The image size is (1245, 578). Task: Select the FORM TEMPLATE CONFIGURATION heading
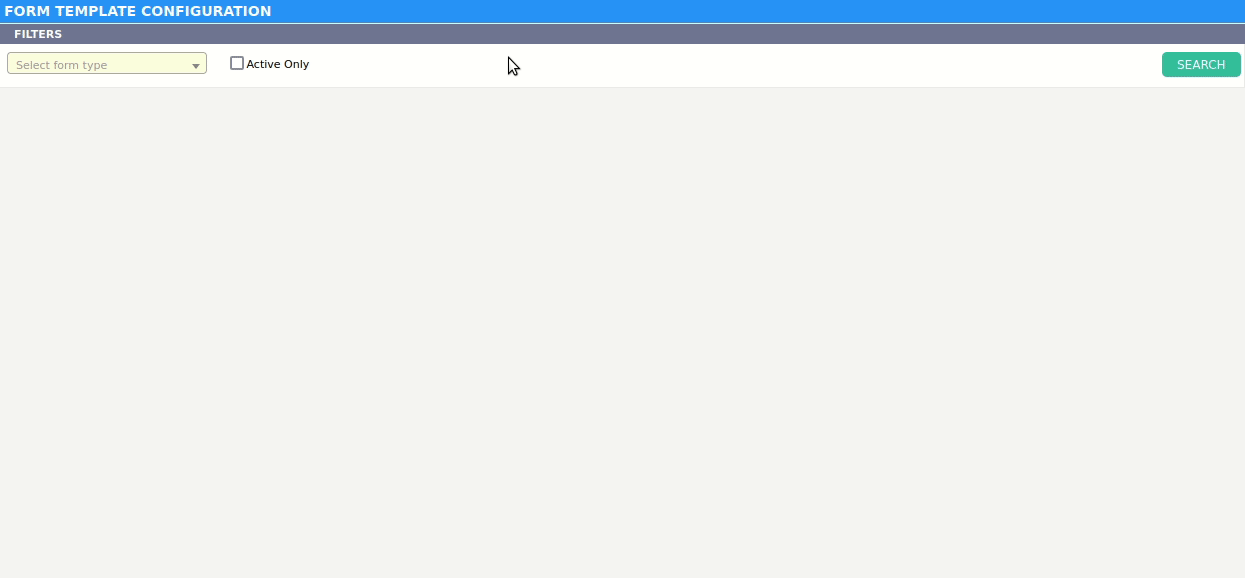click(138, 11)
